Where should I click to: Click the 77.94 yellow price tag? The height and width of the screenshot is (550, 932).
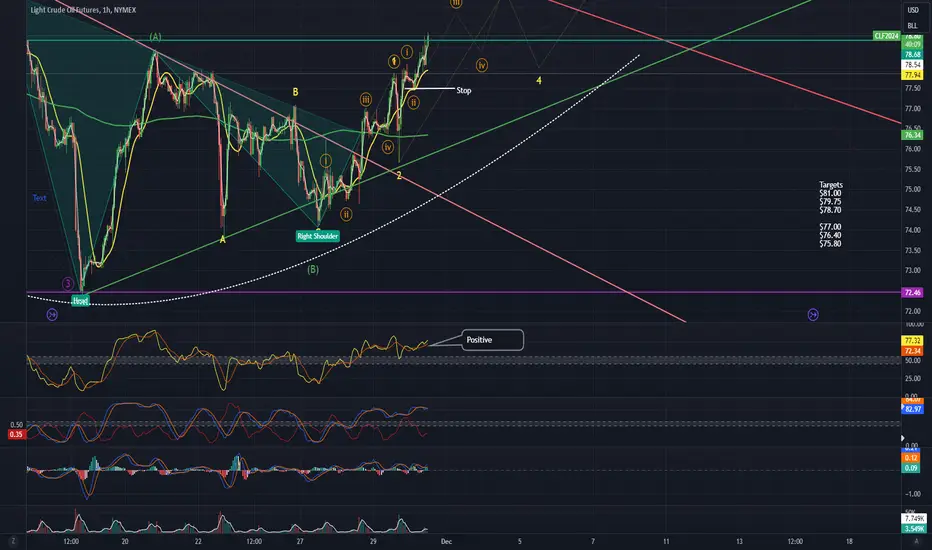(x=912, y=75)
